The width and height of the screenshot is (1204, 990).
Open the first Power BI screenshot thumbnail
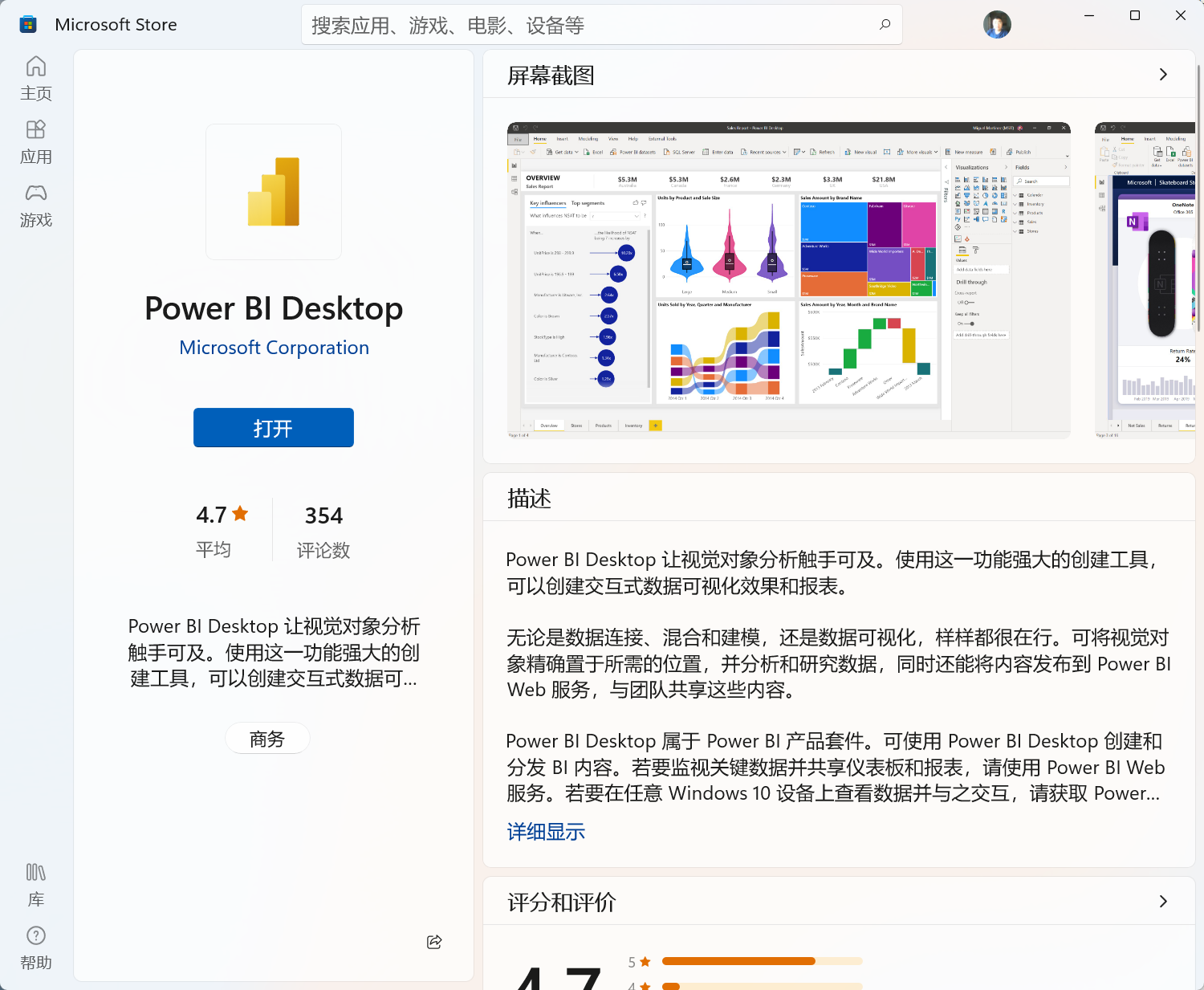point(789,280)
